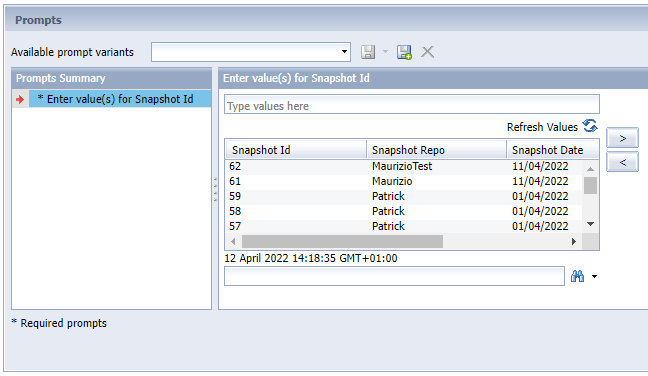The image size is (648, 376).
Task: Click the binoculars search icon
Action: point(577,276)
